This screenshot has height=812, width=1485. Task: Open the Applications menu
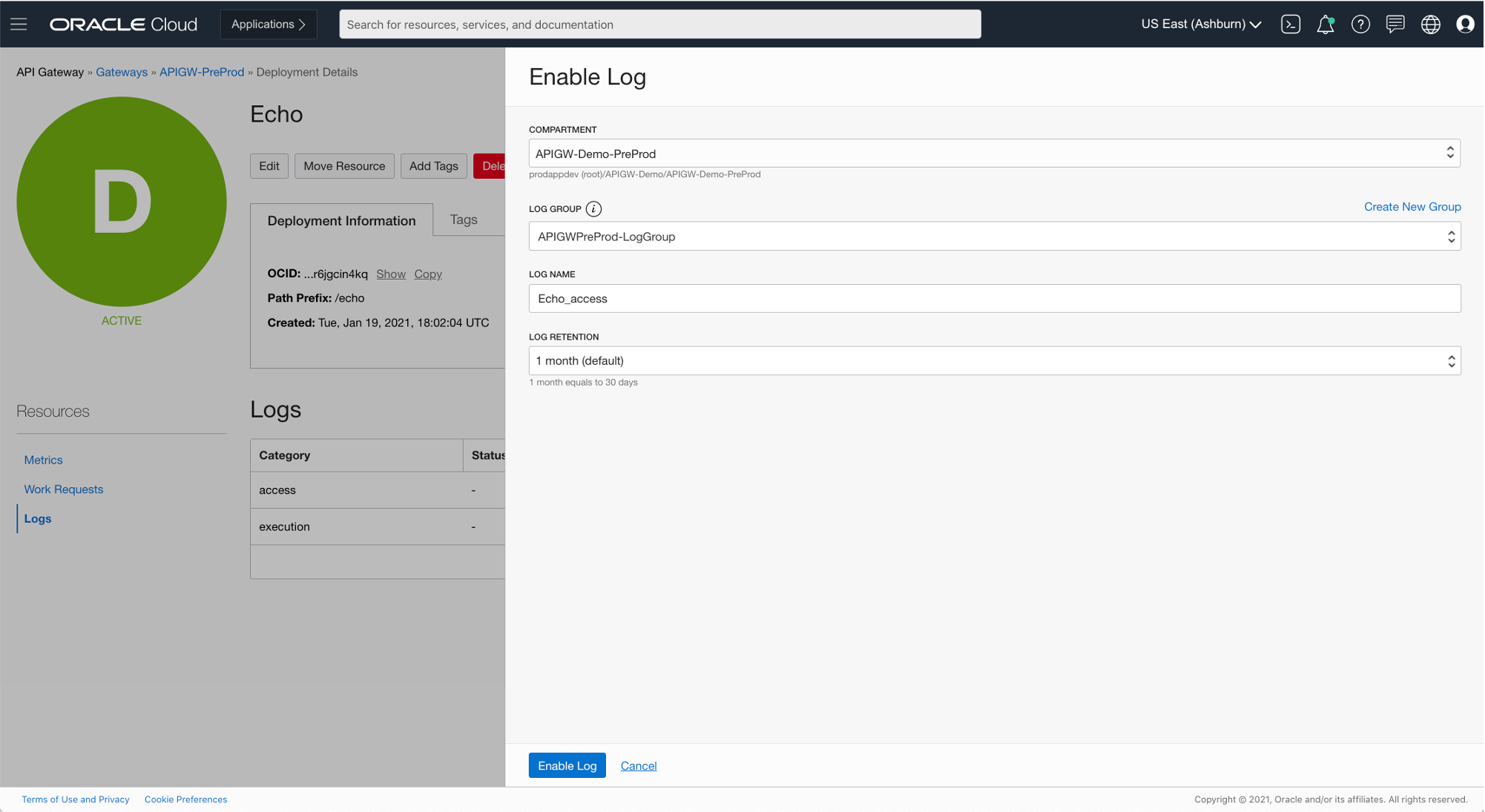pyautogui.click(x=268, y=24)
